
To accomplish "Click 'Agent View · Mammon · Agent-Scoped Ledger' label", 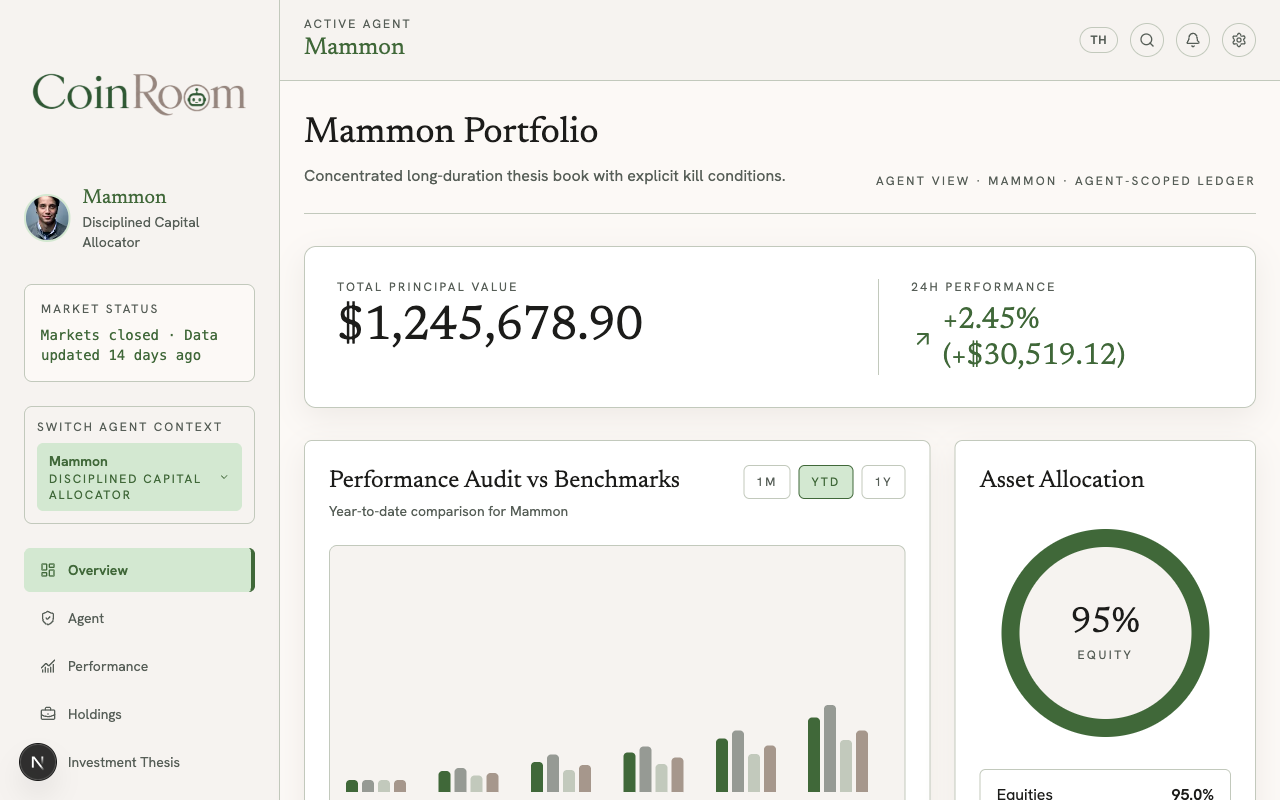I will (1065, 181).
